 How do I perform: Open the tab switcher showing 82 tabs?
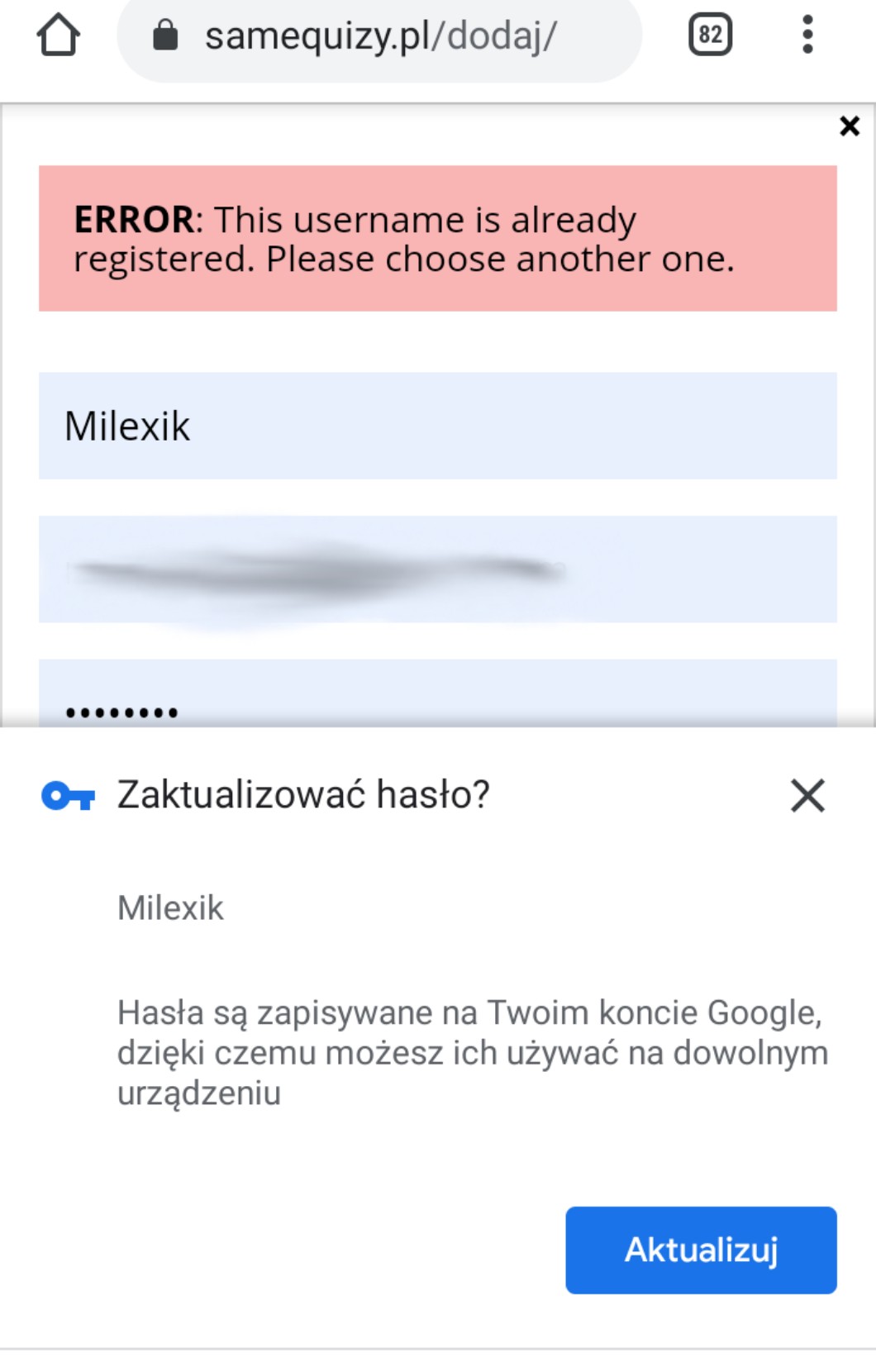pyautogui.click(x=710, y=35)
